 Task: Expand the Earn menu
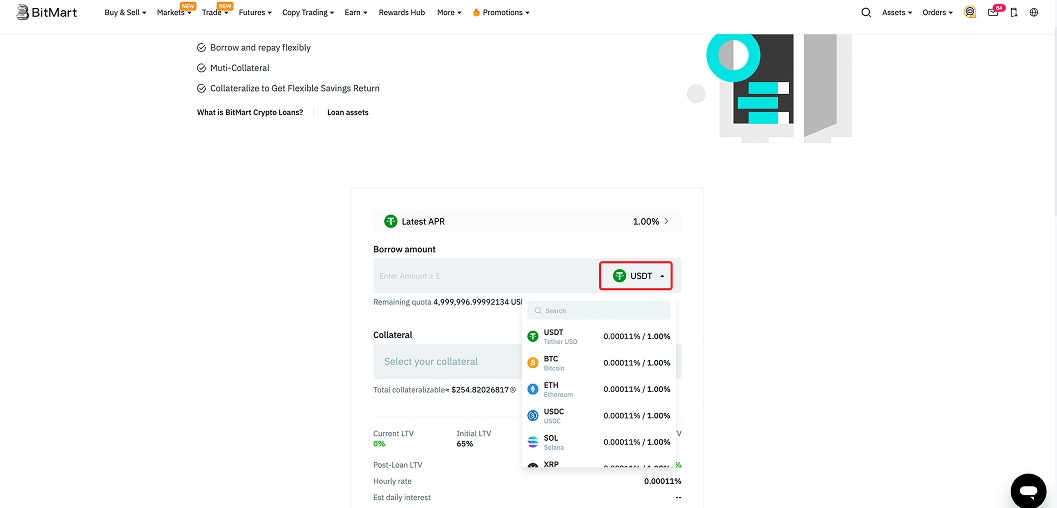tap(356, 12)
